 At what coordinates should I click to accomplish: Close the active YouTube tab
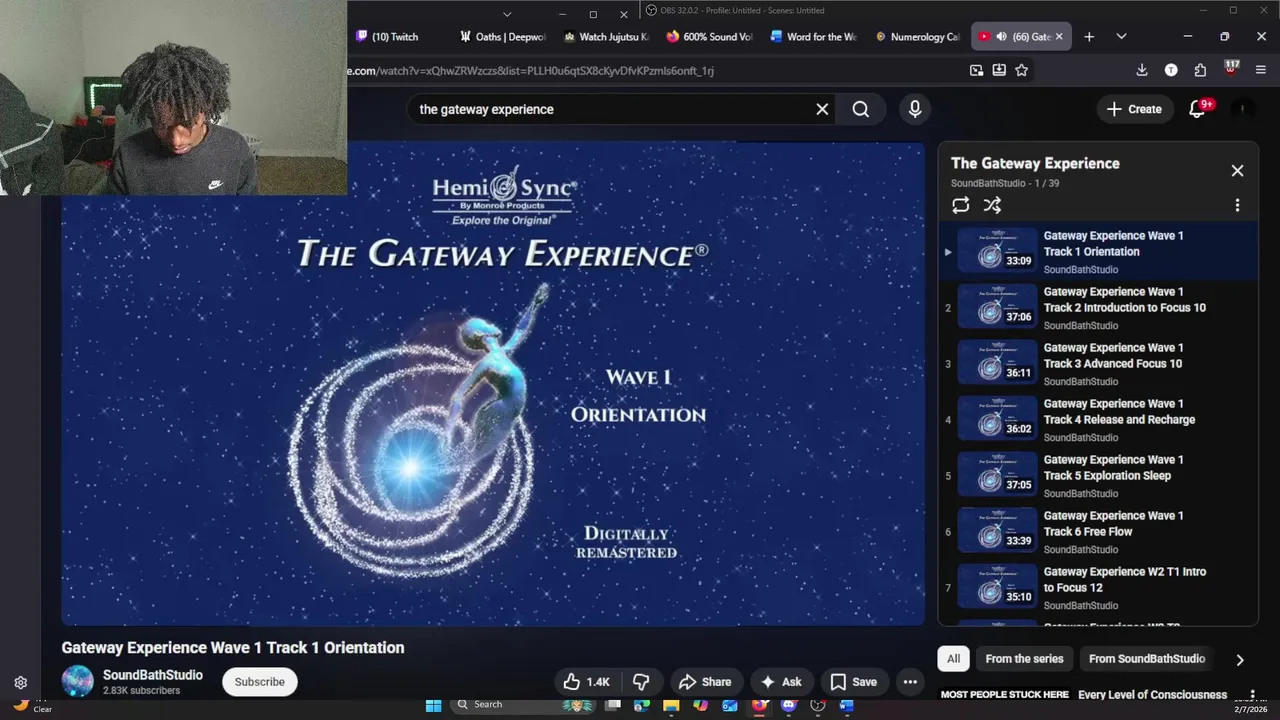[x=1059, y=37]
